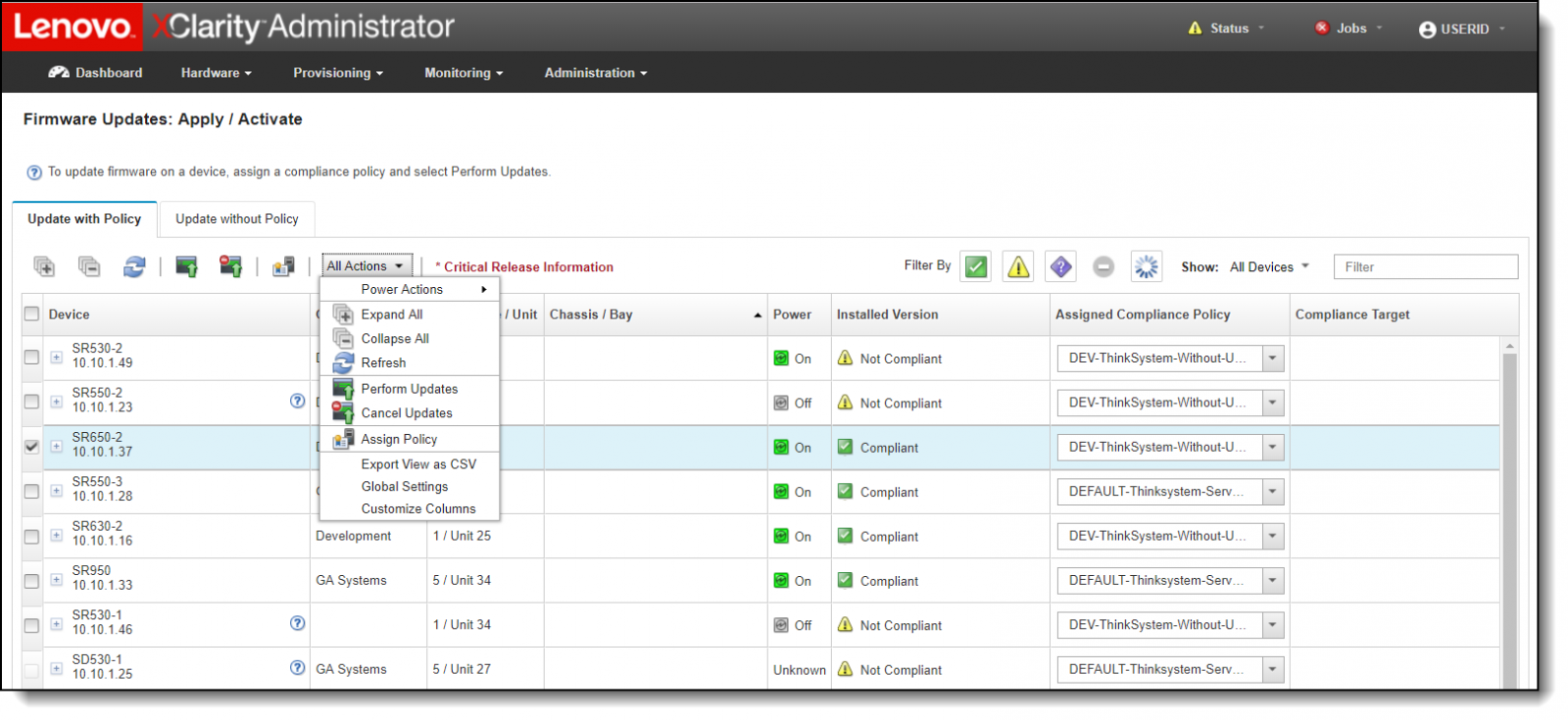The image size is (1568, 720).
Task: Open the Administration menu
Action: [596, 72]
